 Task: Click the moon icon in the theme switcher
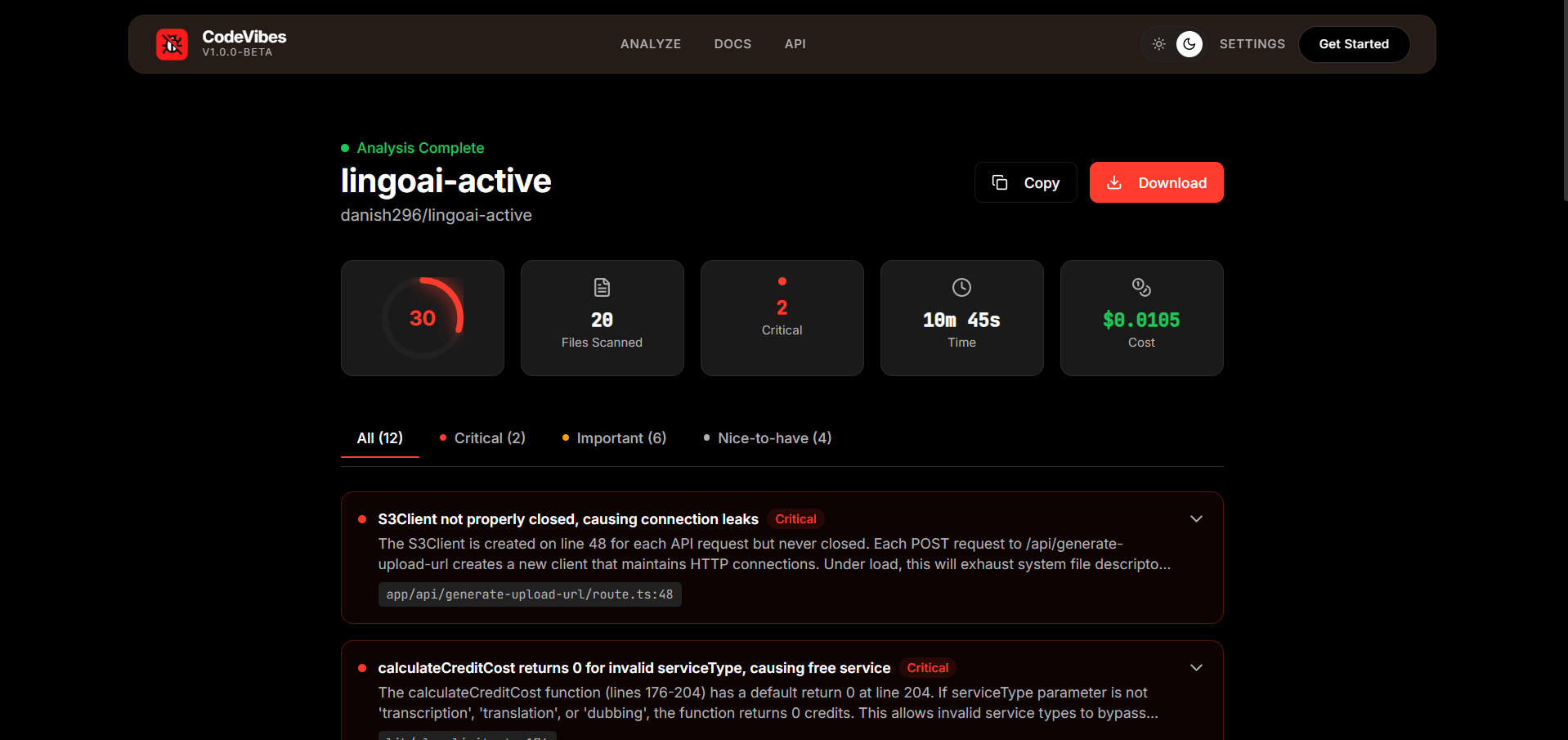[1189, 44]
